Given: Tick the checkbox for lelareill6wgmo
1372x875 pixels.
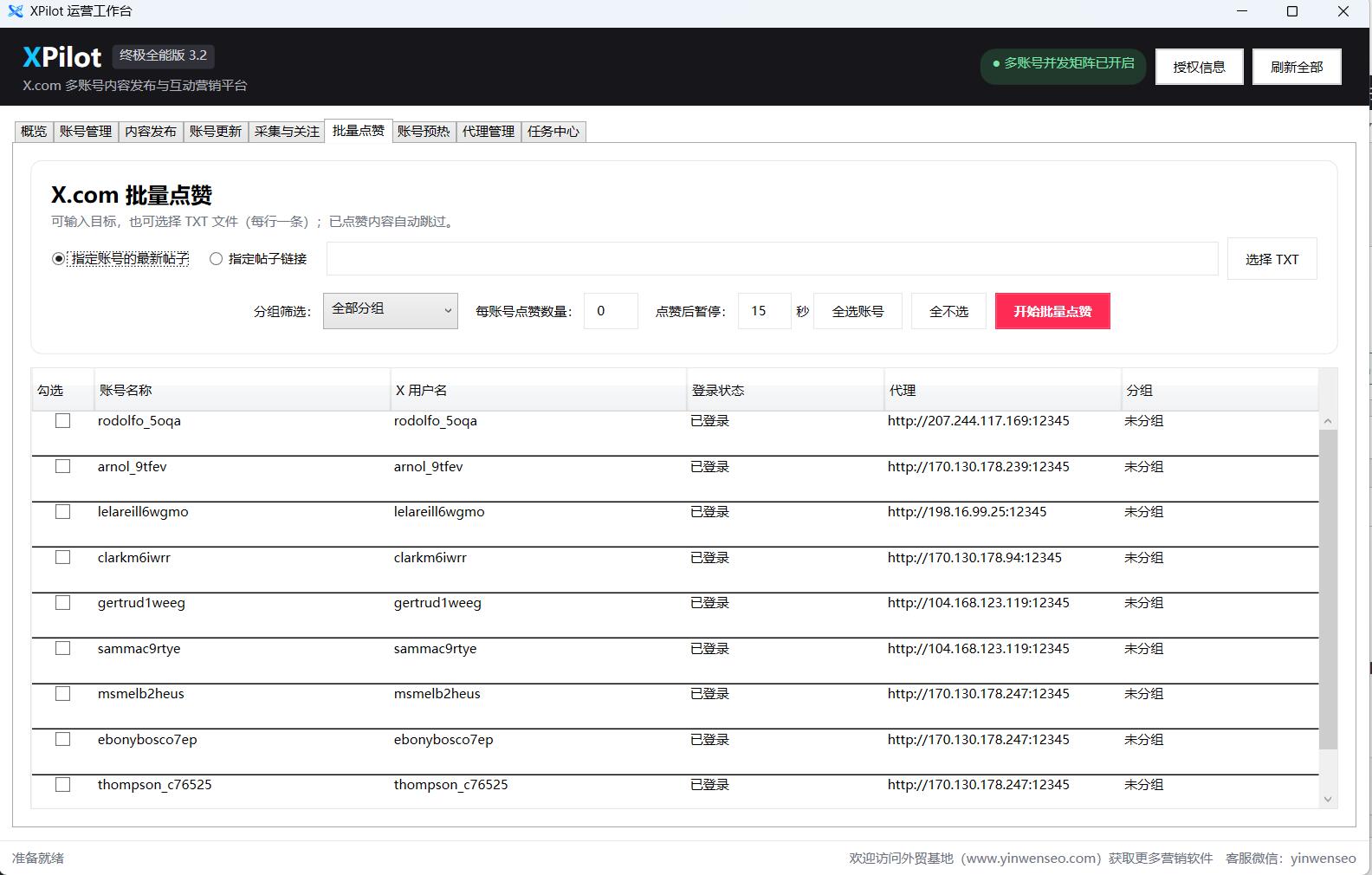Looking at the screenshot, I should point(62,512).
